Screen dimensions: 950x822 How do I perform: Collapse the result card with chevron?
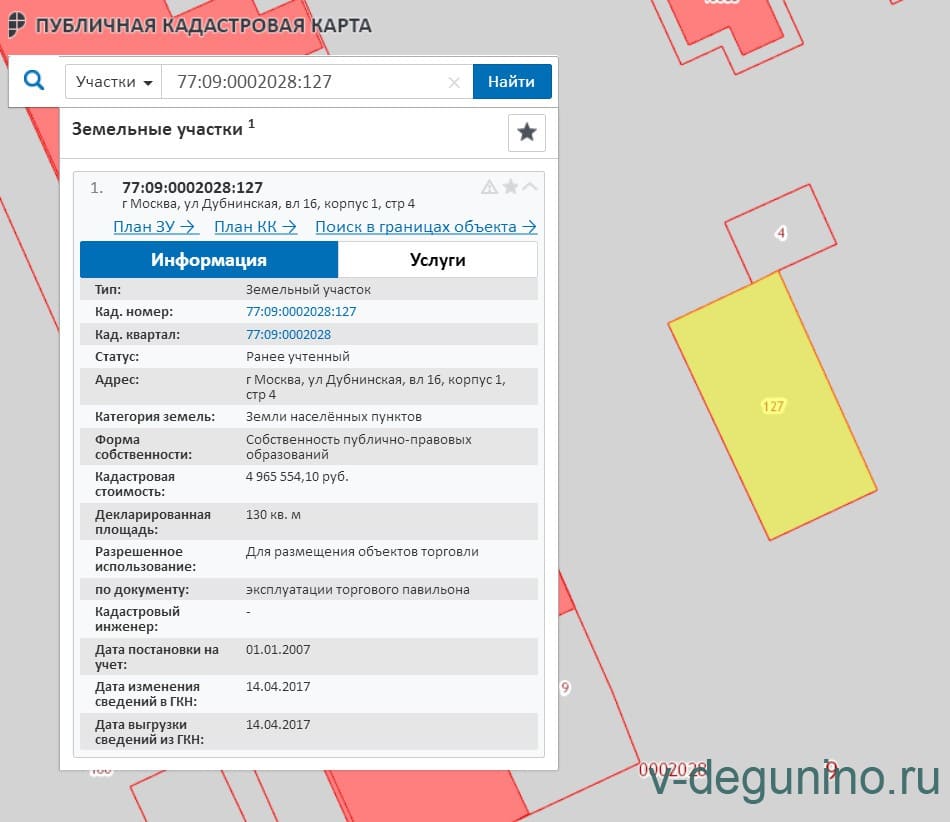click(530, 186)
